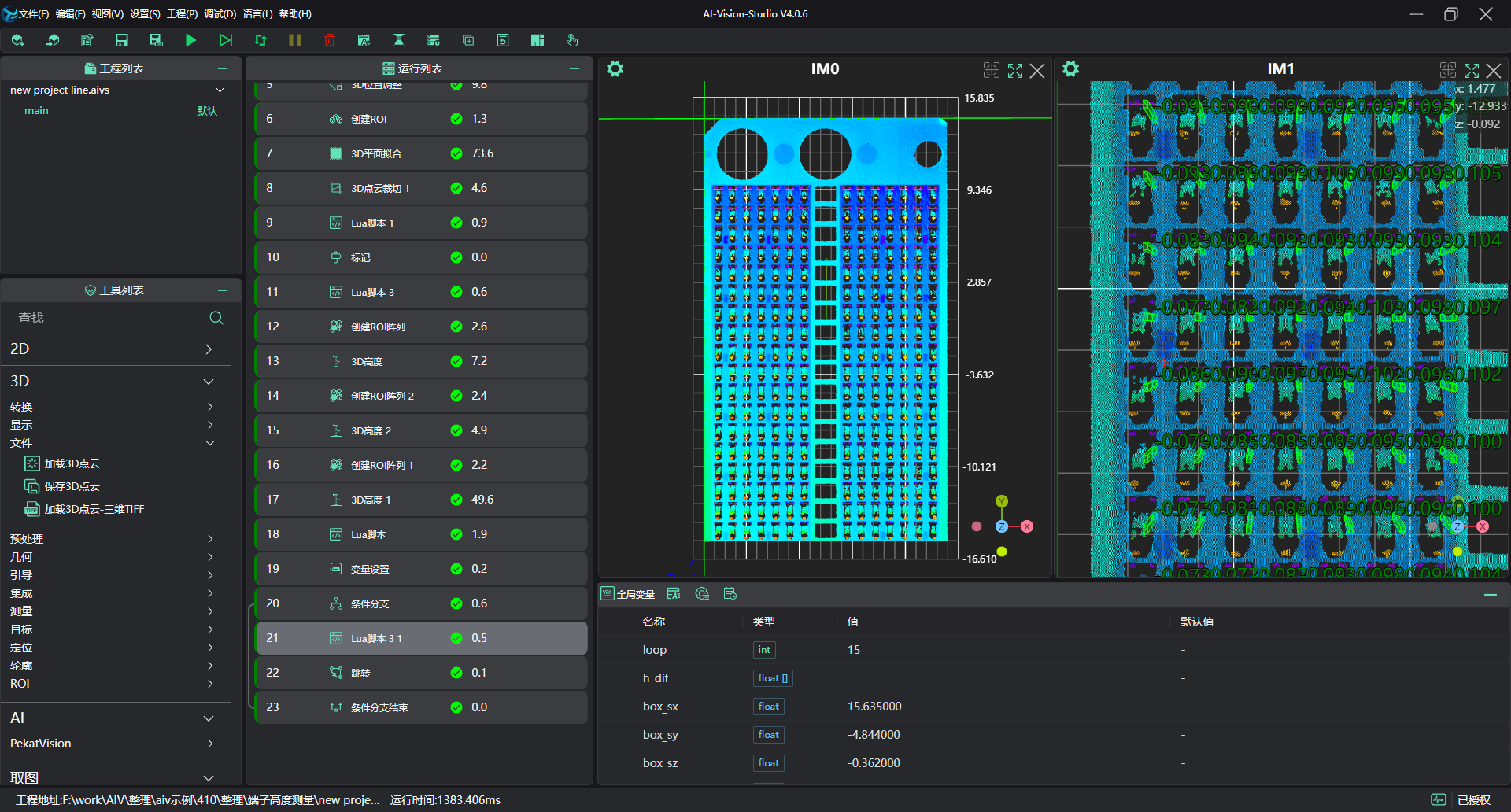1511x812 pixels.
Task: Open the 帮助(H) menu
Action: click(x=295, y=14)
